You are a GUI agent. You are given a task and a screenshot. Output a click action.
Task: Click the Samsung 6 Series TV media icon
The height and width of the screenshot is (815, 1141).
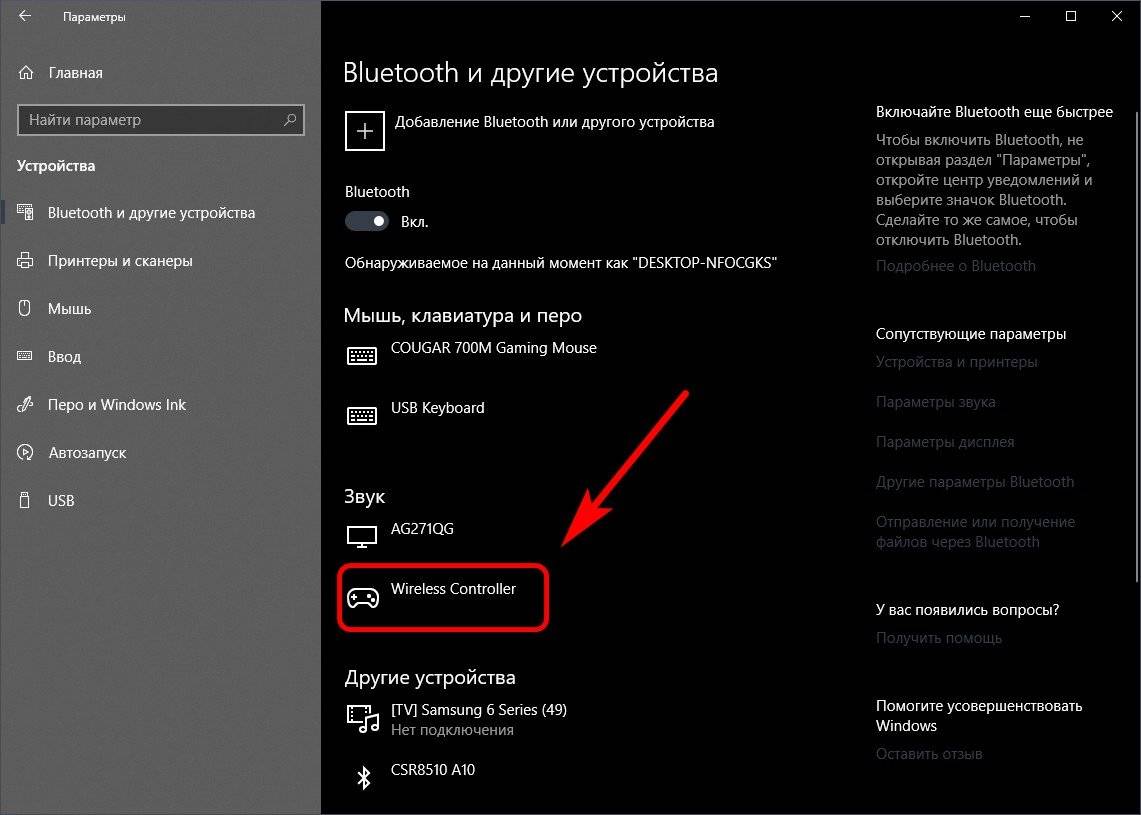pos(362,717)
